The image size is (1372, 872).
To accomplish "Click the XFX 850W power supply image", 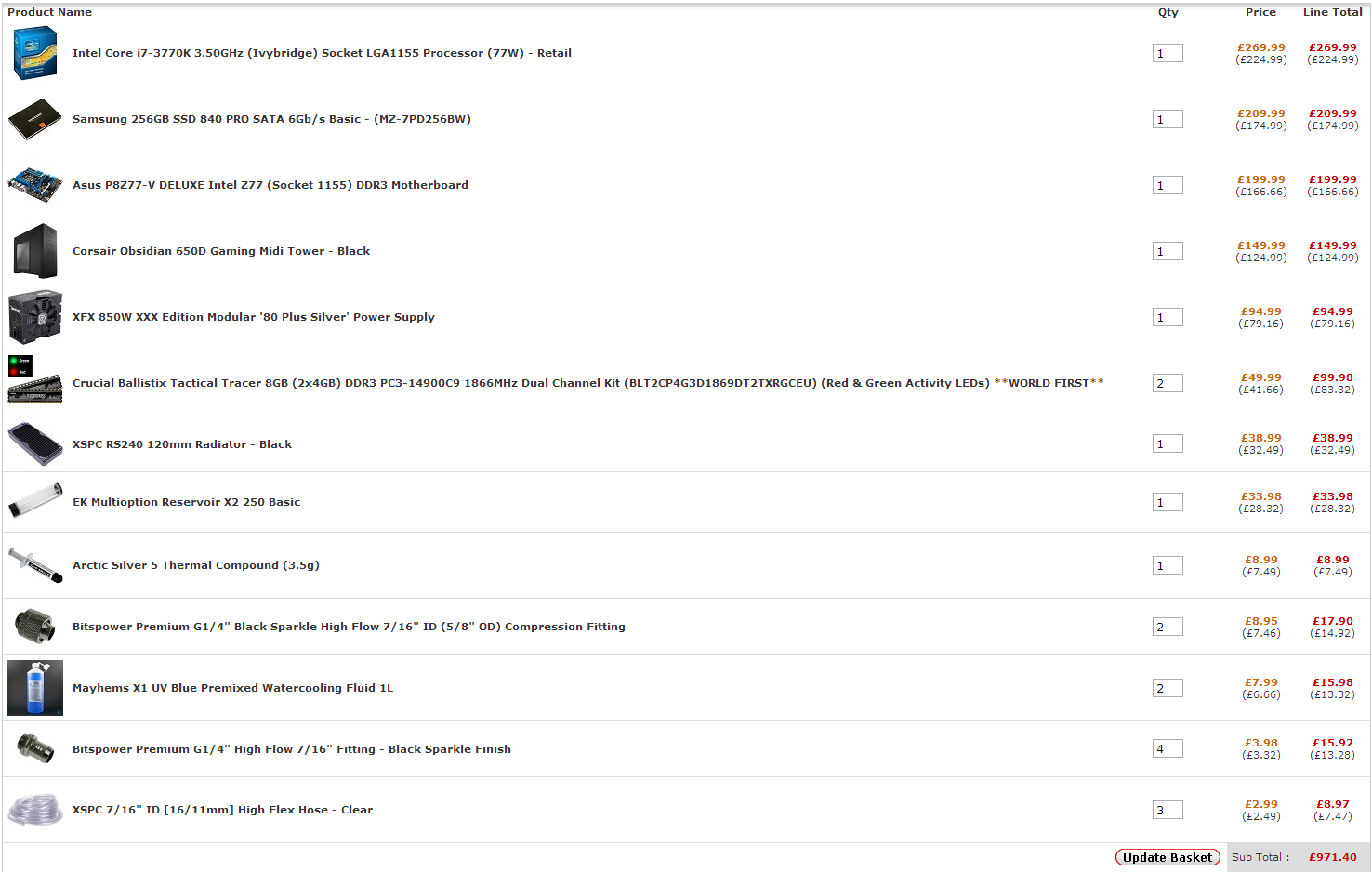I will click(35, 317).
